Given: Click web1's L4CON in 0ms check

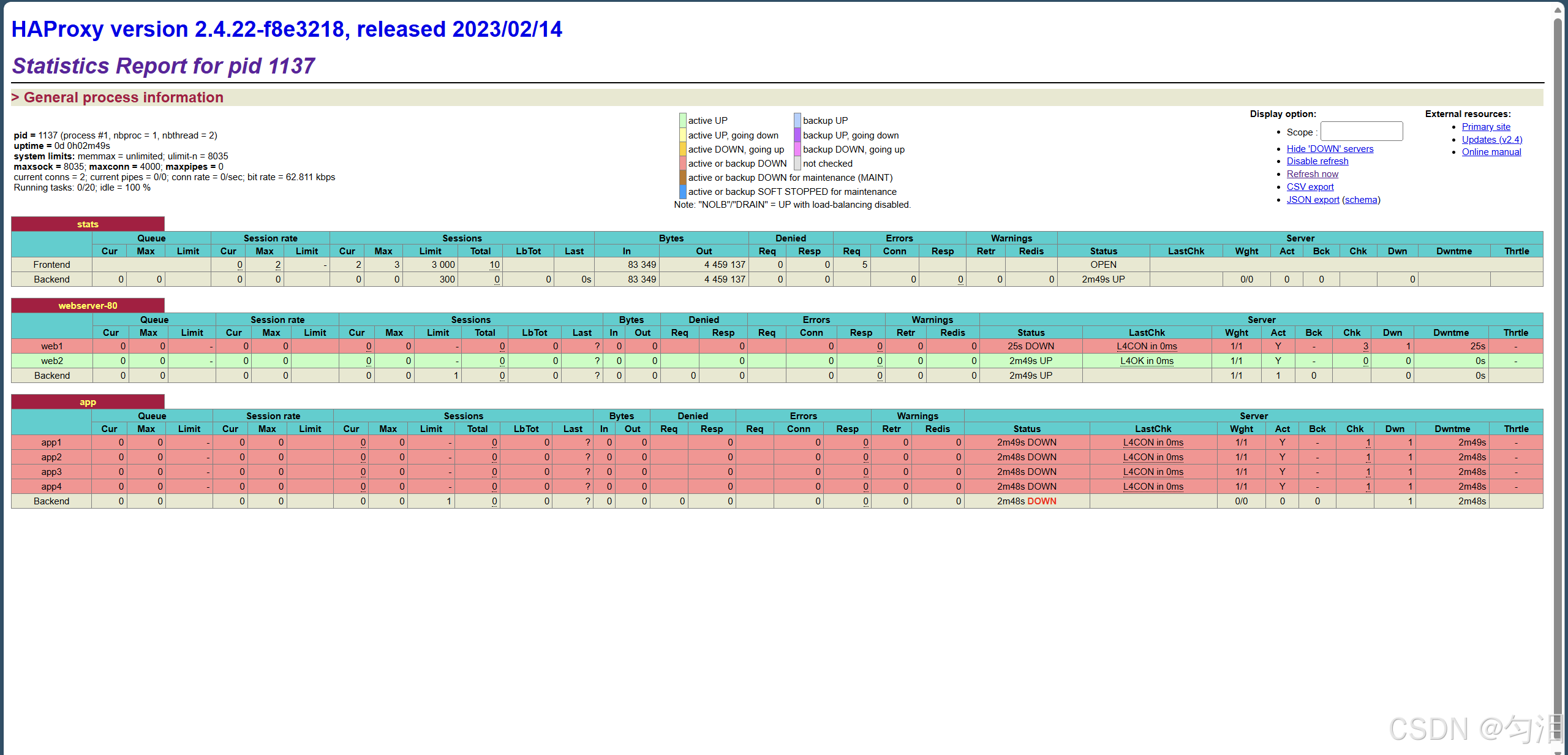Looking at the screenshot, I should [1147, 346].
